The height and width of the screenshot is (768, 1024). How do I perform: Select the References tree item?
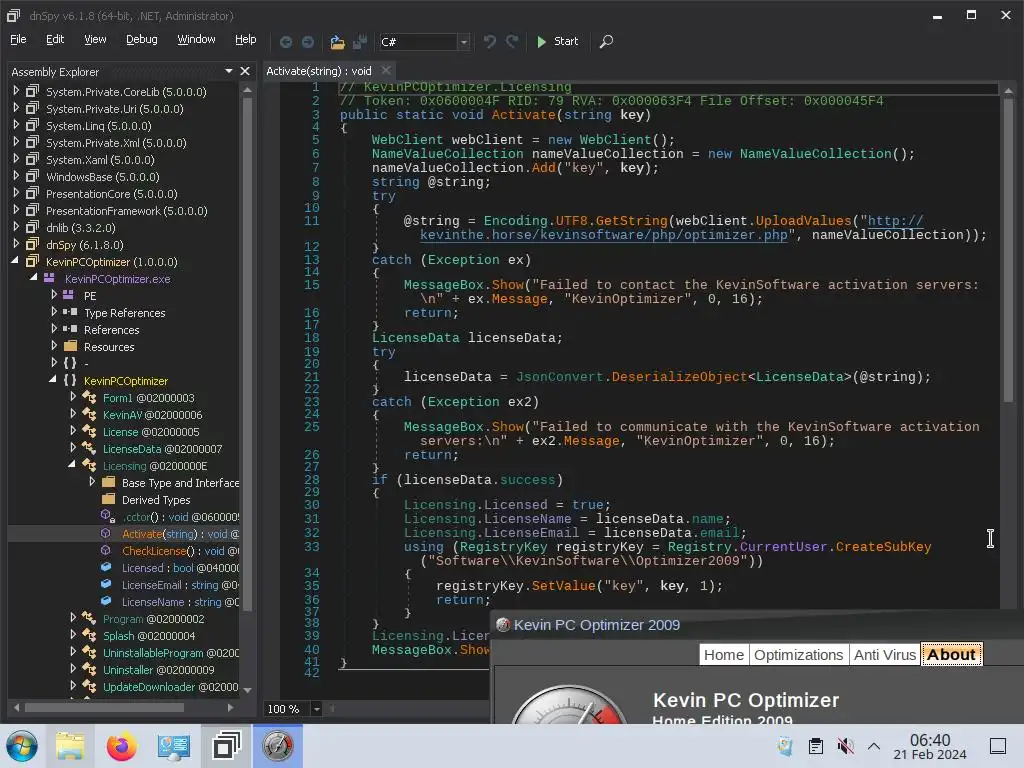(x=112, y=330)
